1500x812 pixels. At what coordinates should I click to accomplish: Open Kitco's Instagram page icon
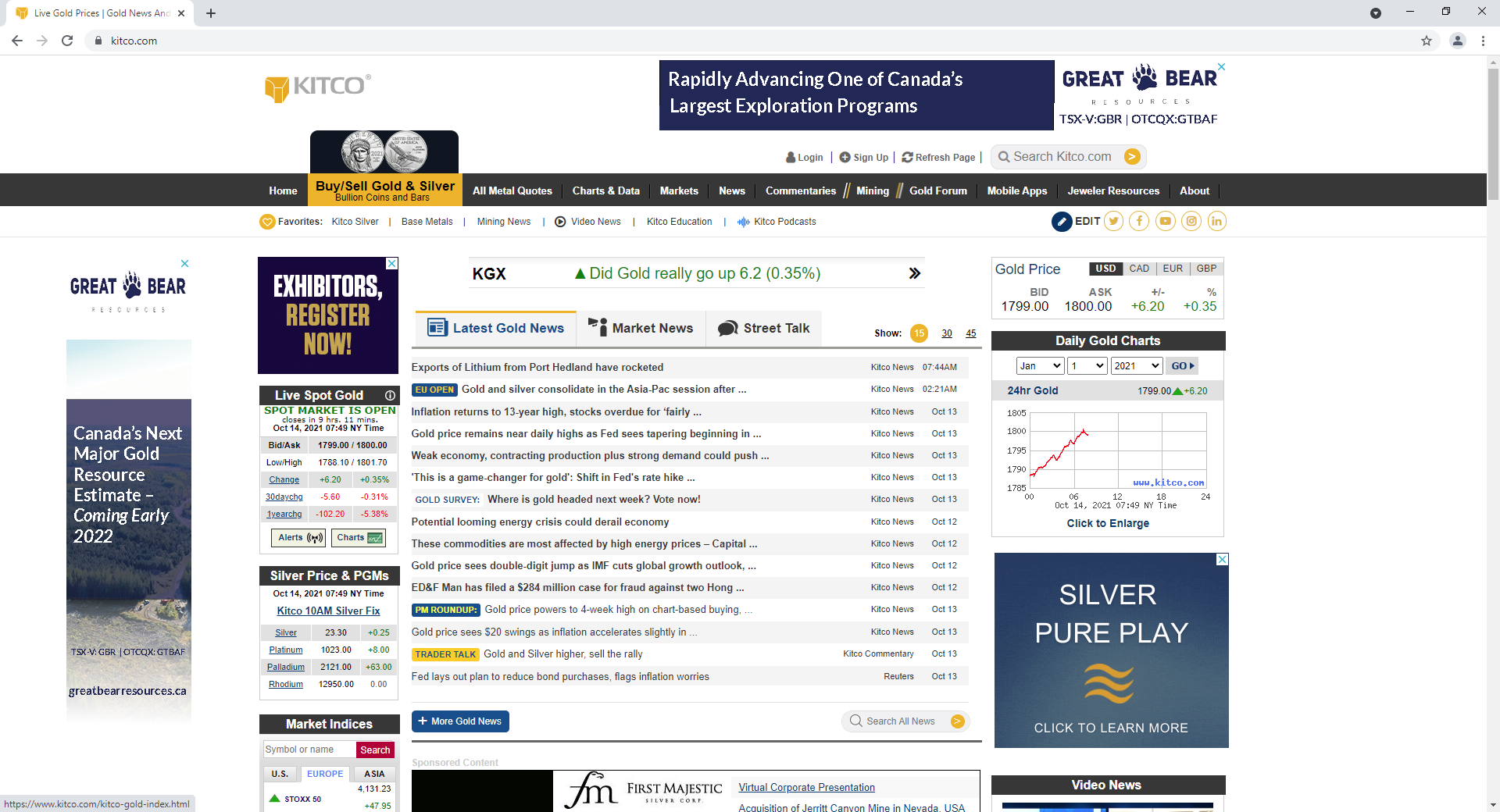pos(1191,222)
